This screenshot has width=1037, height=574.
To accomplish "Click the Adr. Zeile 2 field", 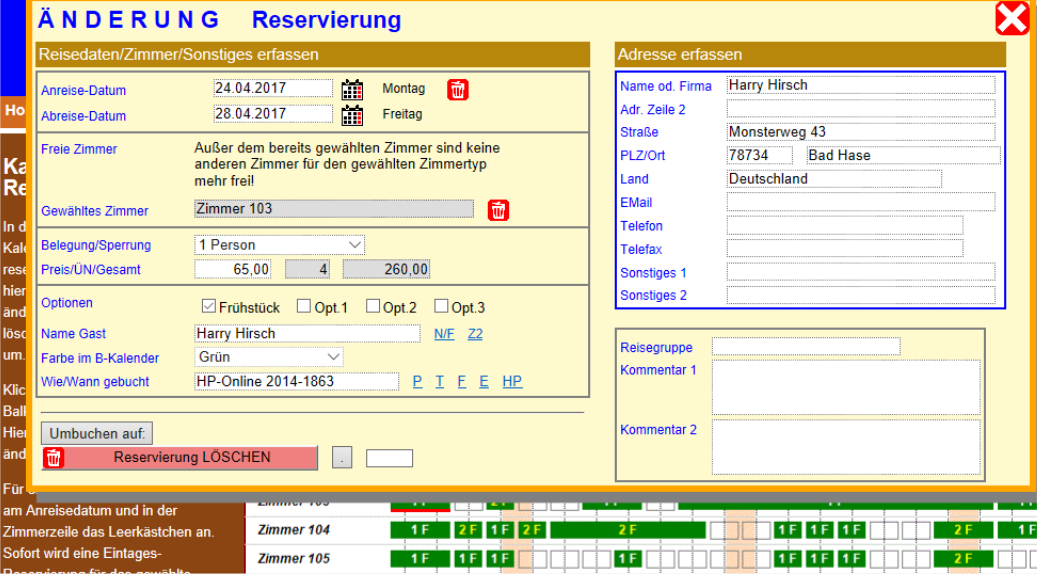I will pyautogui.click(x=861, y=108).
